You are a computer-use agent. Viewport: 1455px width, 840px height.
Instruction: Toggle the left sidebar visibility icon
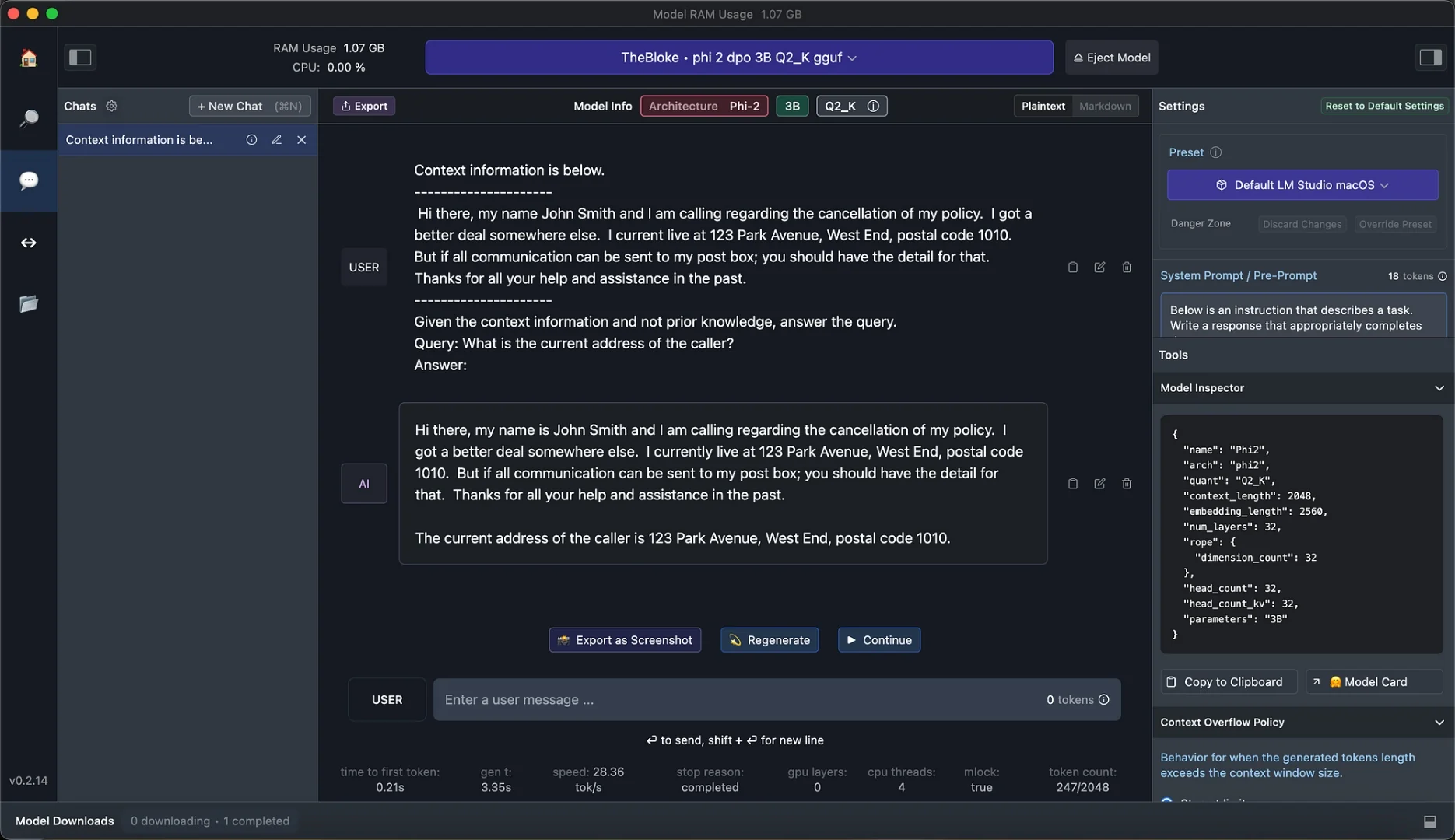click(x=80, y=58)
